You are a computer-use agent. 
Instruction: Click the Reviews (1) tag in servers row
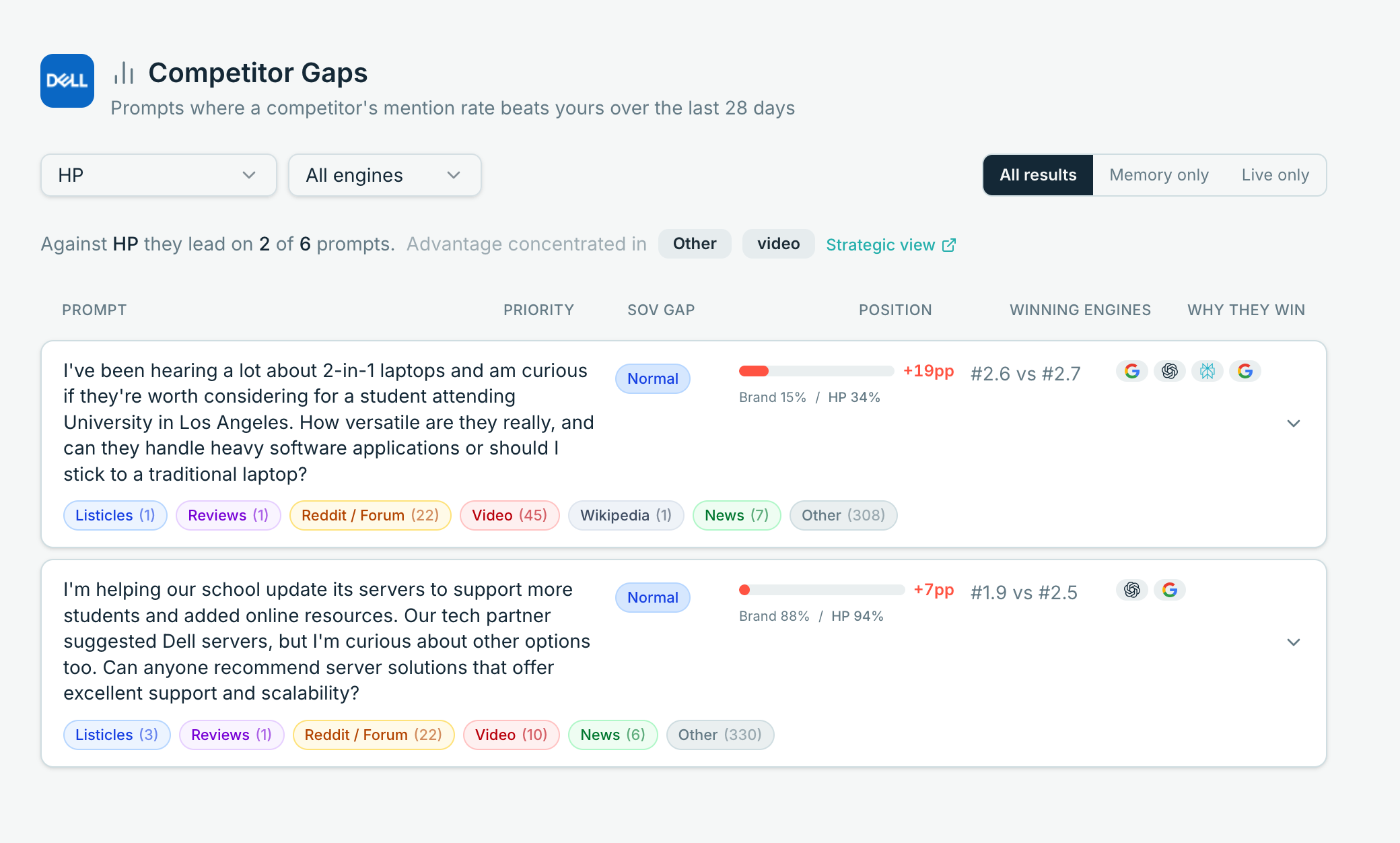point(232,735)
